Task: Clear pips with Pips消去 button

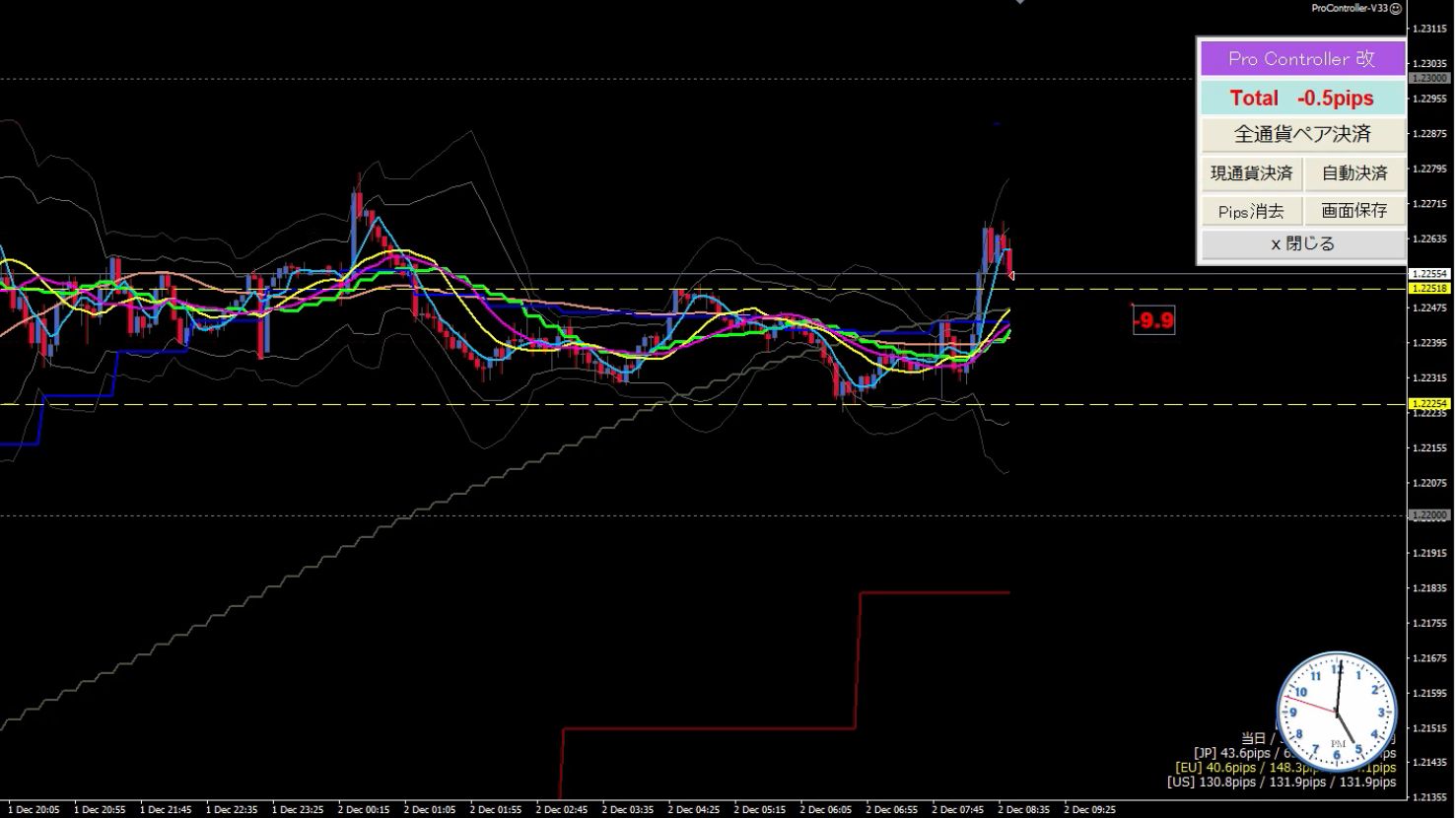Action: (1252, 211)
